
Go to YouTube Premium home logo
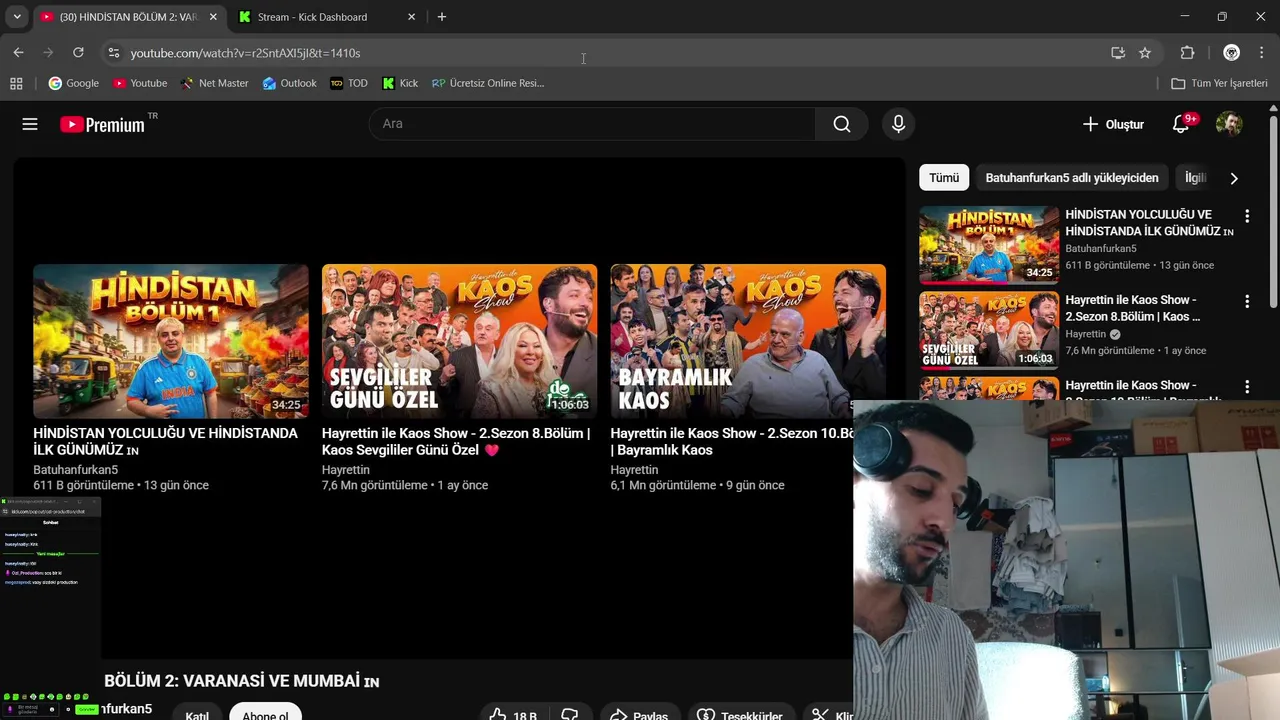(102, 124)
